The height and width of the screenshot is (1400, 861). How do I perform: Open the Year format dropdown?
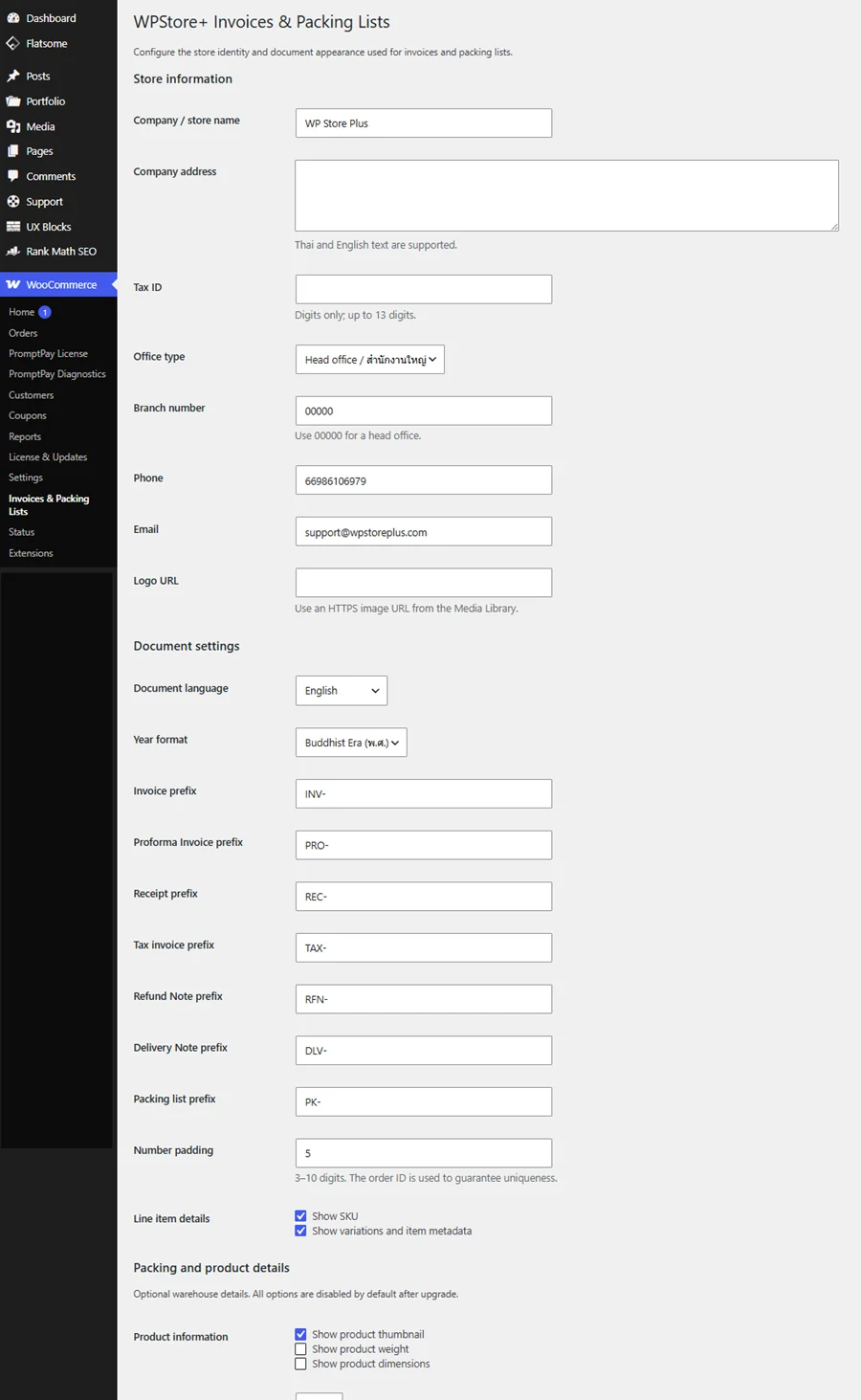pos(351,743)
